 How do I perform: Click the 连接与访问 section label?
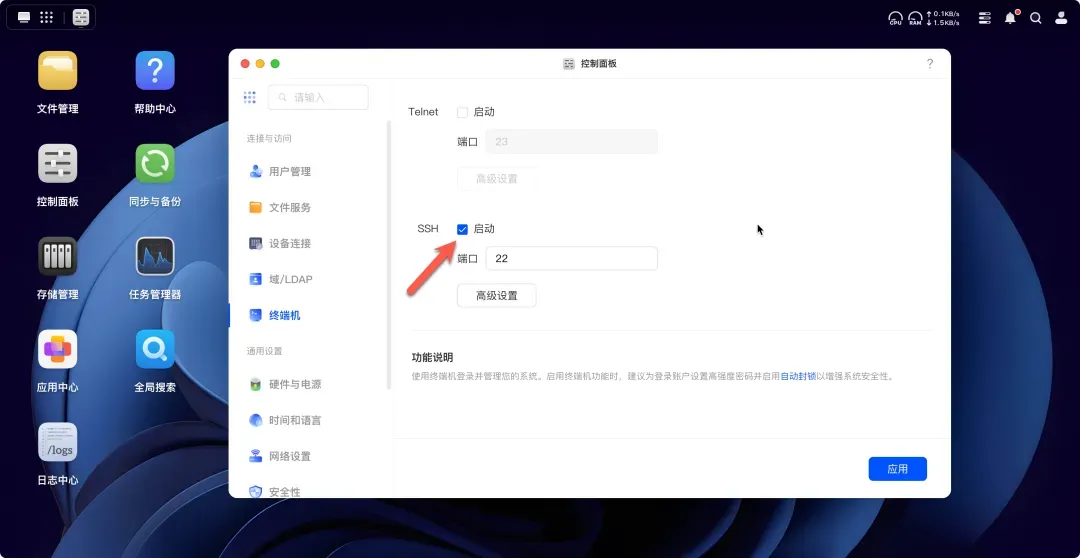tap(269, 138)
